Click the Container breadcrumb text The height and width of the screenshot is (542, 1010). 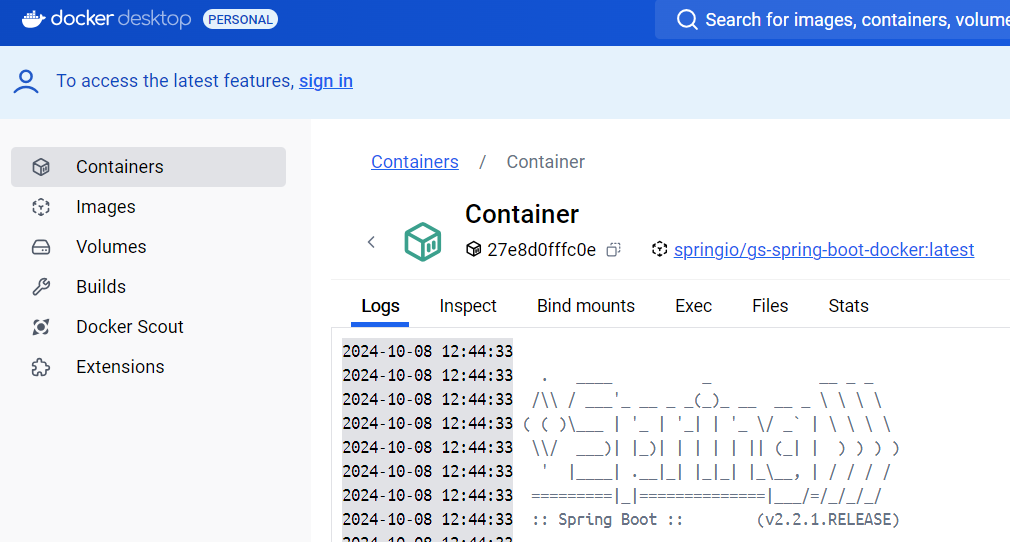click(546, 162)
